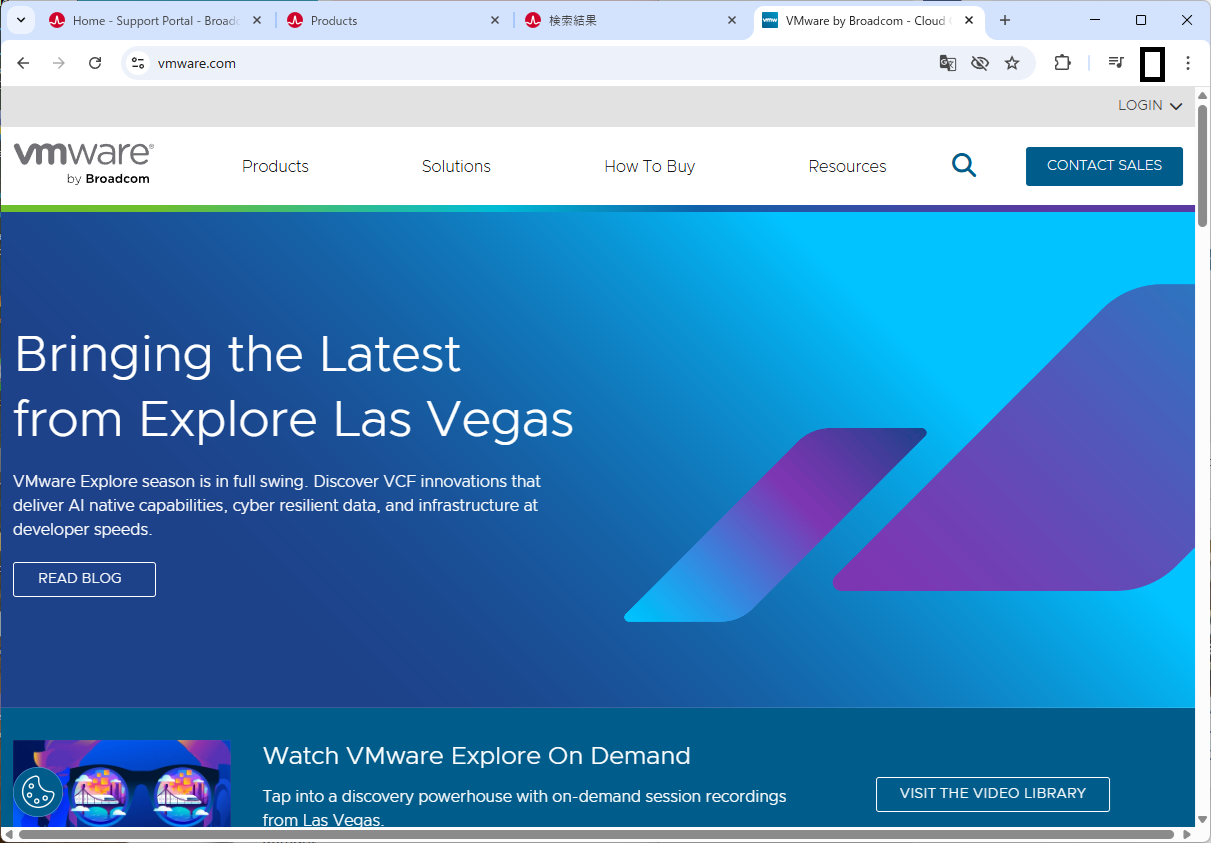Click the media control icon in toolbar
The width and height of the screenshot is (1211, 843).
pos(1116,63)
